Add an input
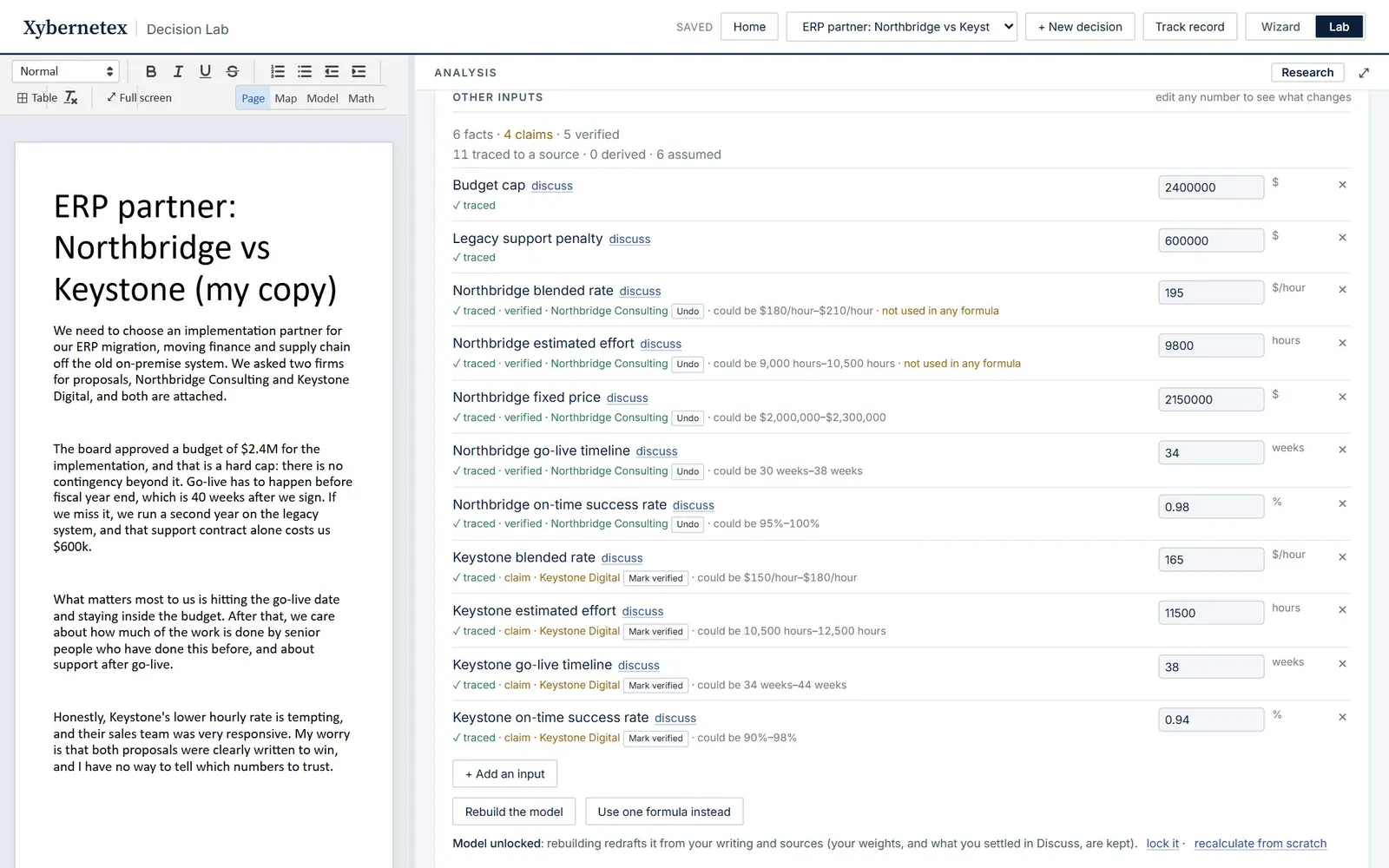This screenshot has width=1389, height=868. coord(505,773)
